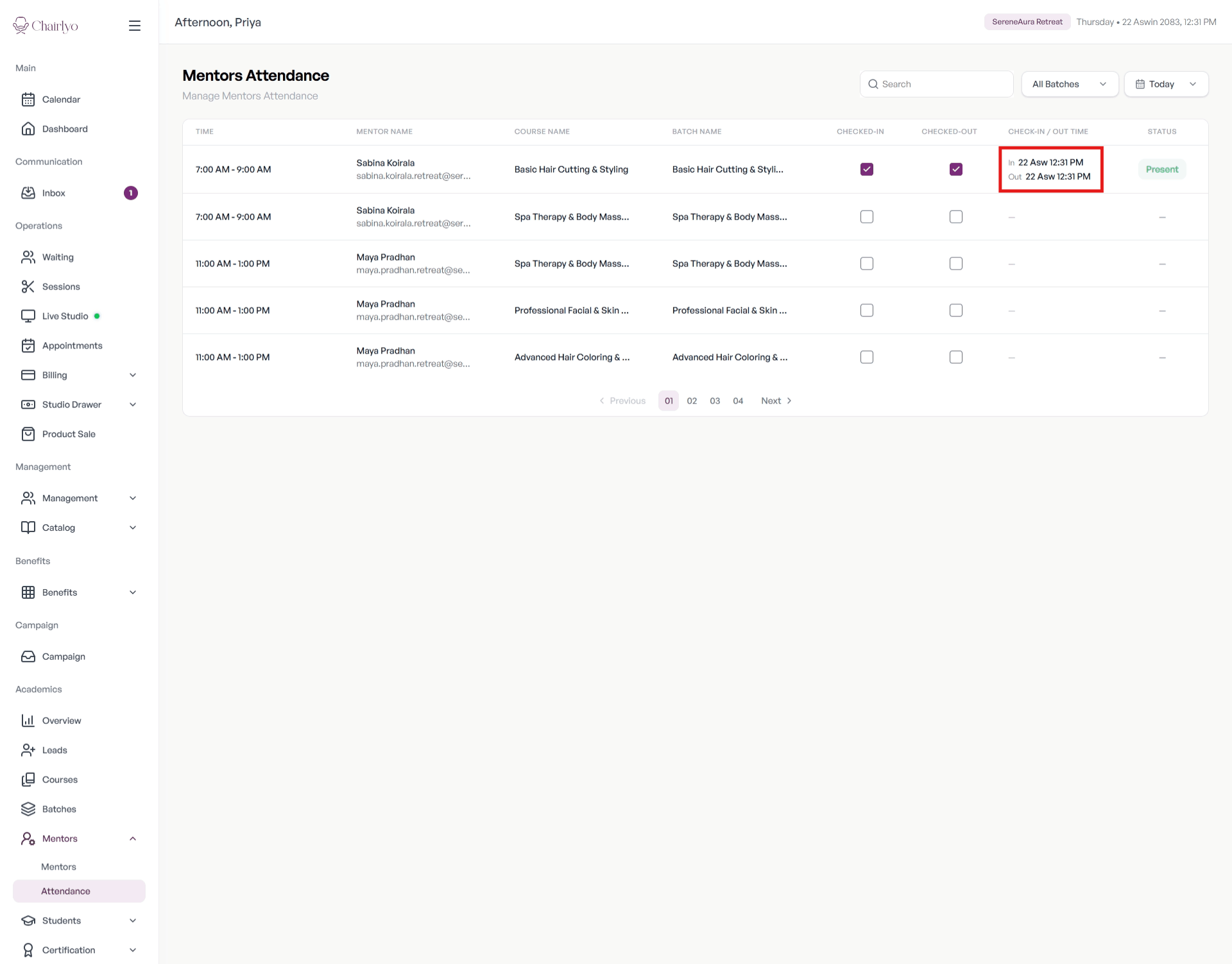Open Dashboard home icon
This screenshot has width=1232, height=964.
pyautogui.click(x=28, y=129)
